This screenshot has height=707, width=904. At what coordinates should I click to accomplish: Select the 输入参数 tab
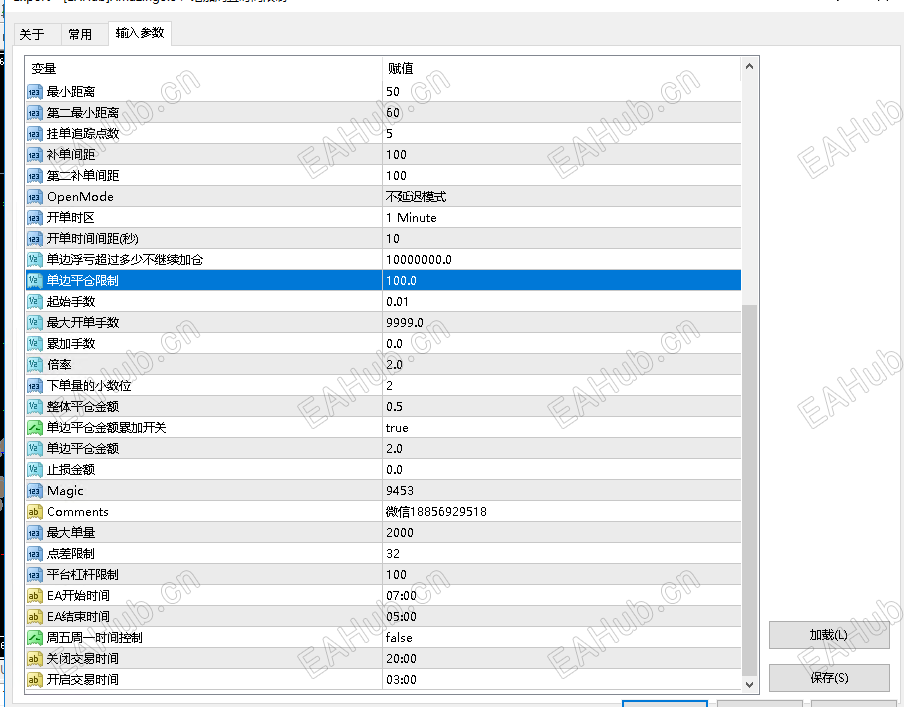tap(140, 33)
